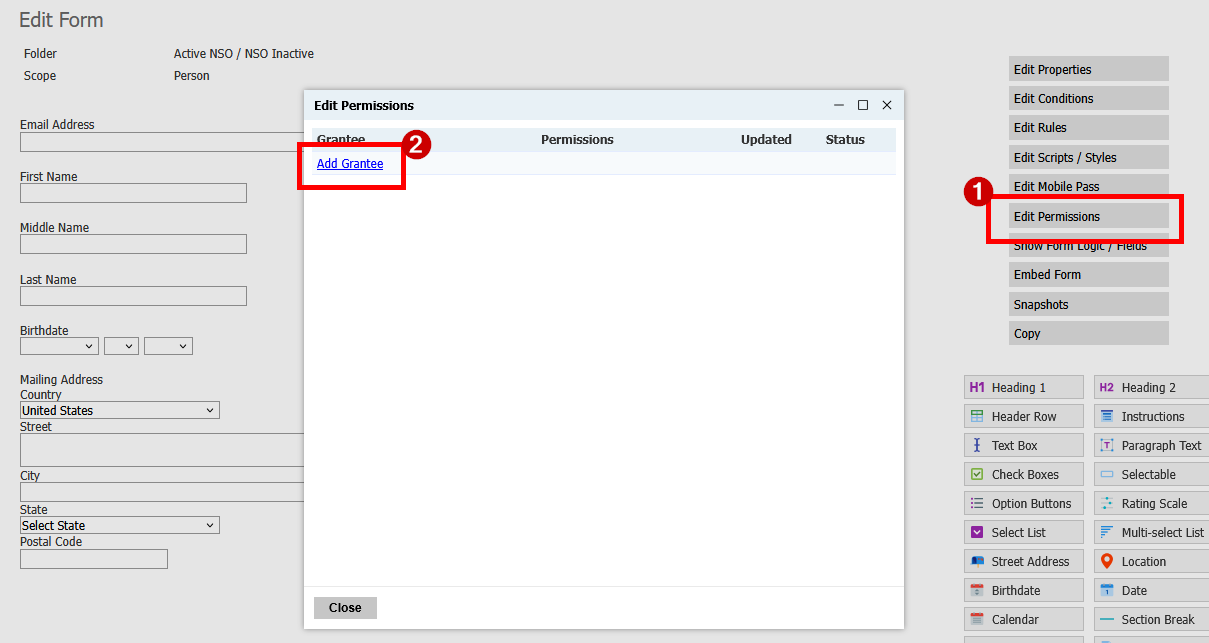This screenshot has width=1209, height=643.
Task: Insert a Header Row element
Action: 1024,416
